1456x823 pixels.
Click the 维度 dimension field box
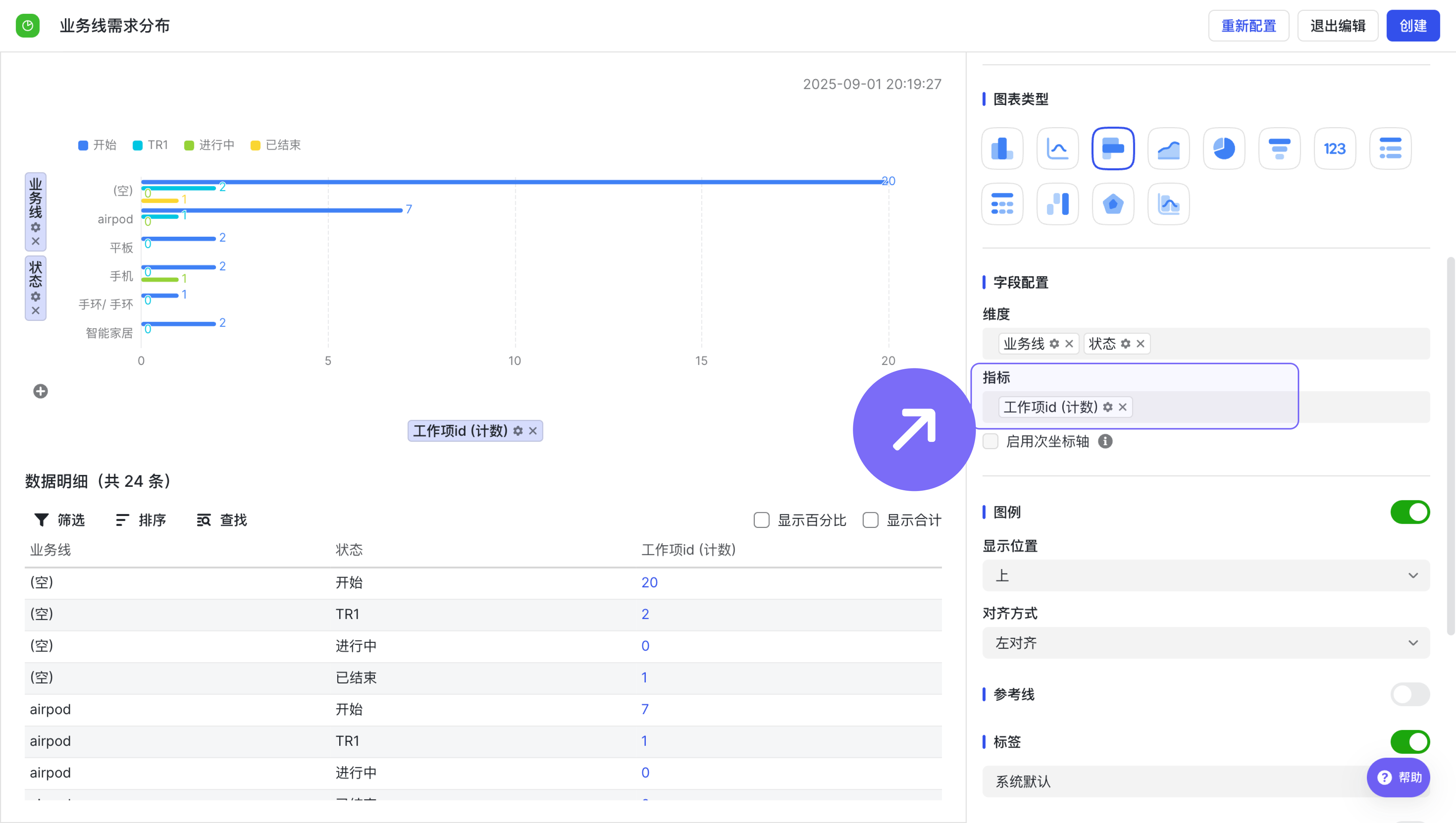coord(1206,343)
